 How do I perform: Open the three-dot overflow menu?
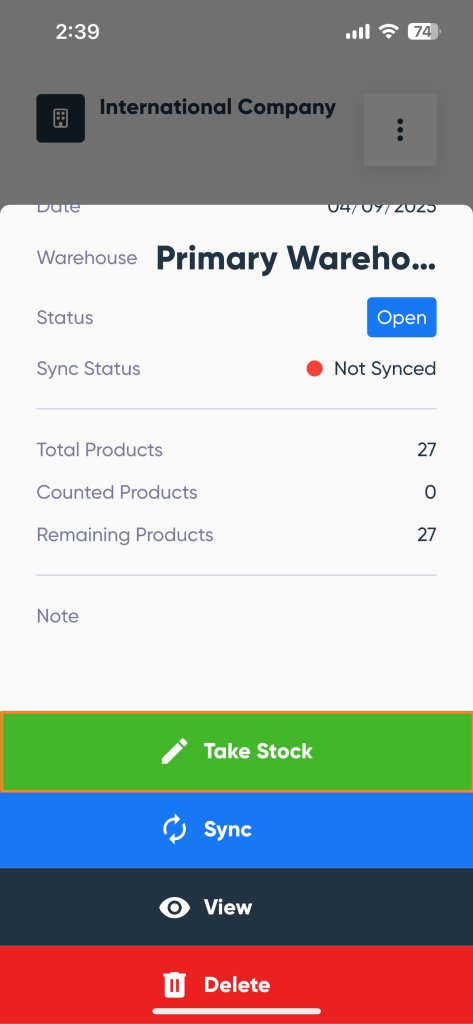coord(400,129)
